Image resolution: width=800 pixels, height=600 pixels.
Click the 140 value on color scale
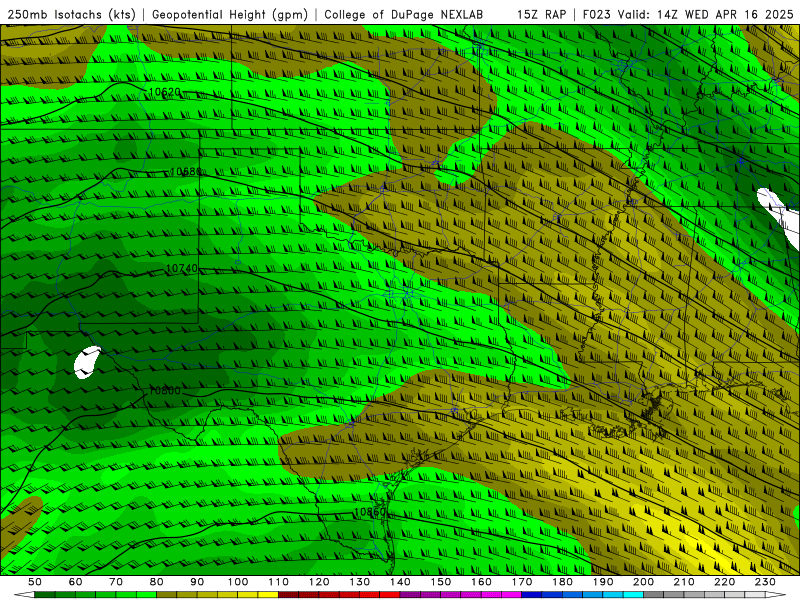(400, 582)
